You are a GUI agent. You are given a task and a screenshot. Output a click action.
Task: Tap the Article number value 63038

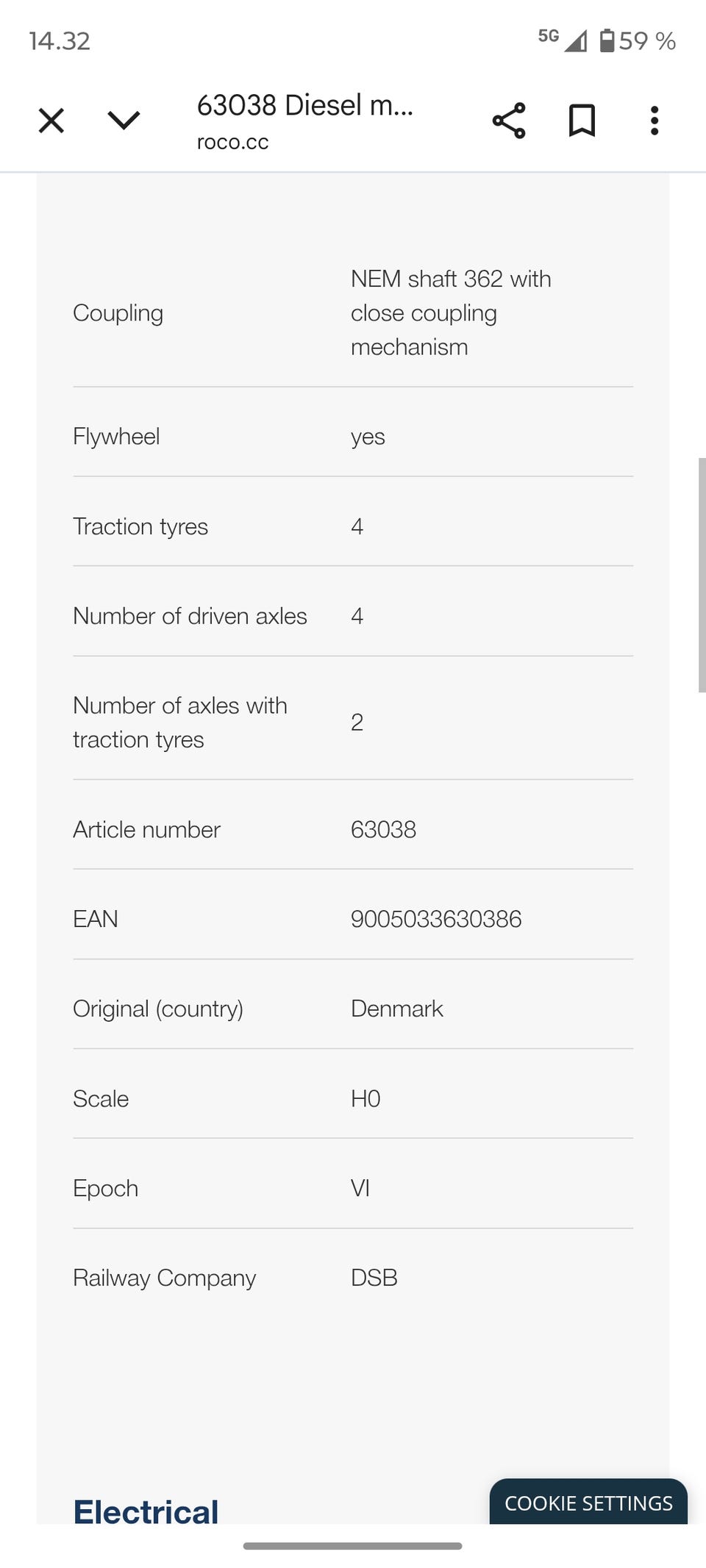click(x=383, y=829)
